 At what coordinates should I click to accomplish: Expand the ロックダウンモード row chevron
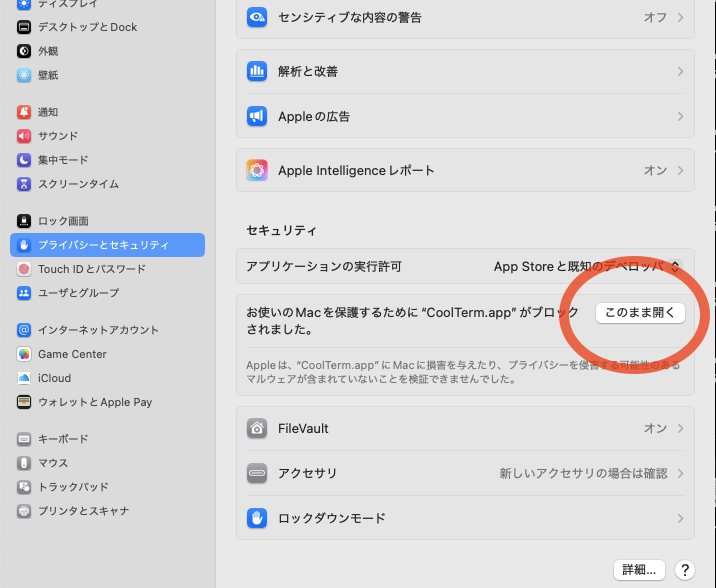[x=680, y=518]
